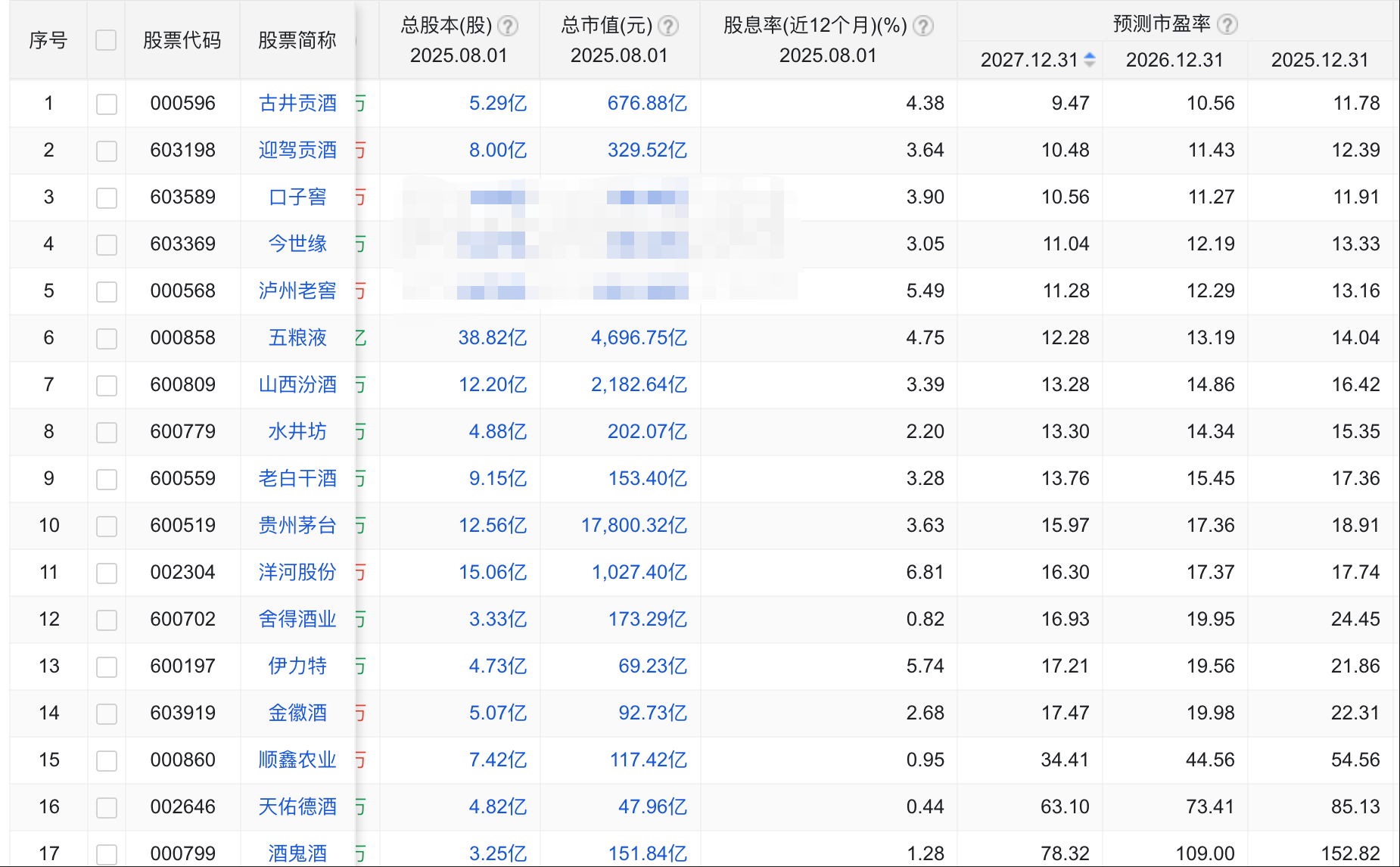Click stock code 000858
The image size is (1400, 867).
tap(182, 337)
